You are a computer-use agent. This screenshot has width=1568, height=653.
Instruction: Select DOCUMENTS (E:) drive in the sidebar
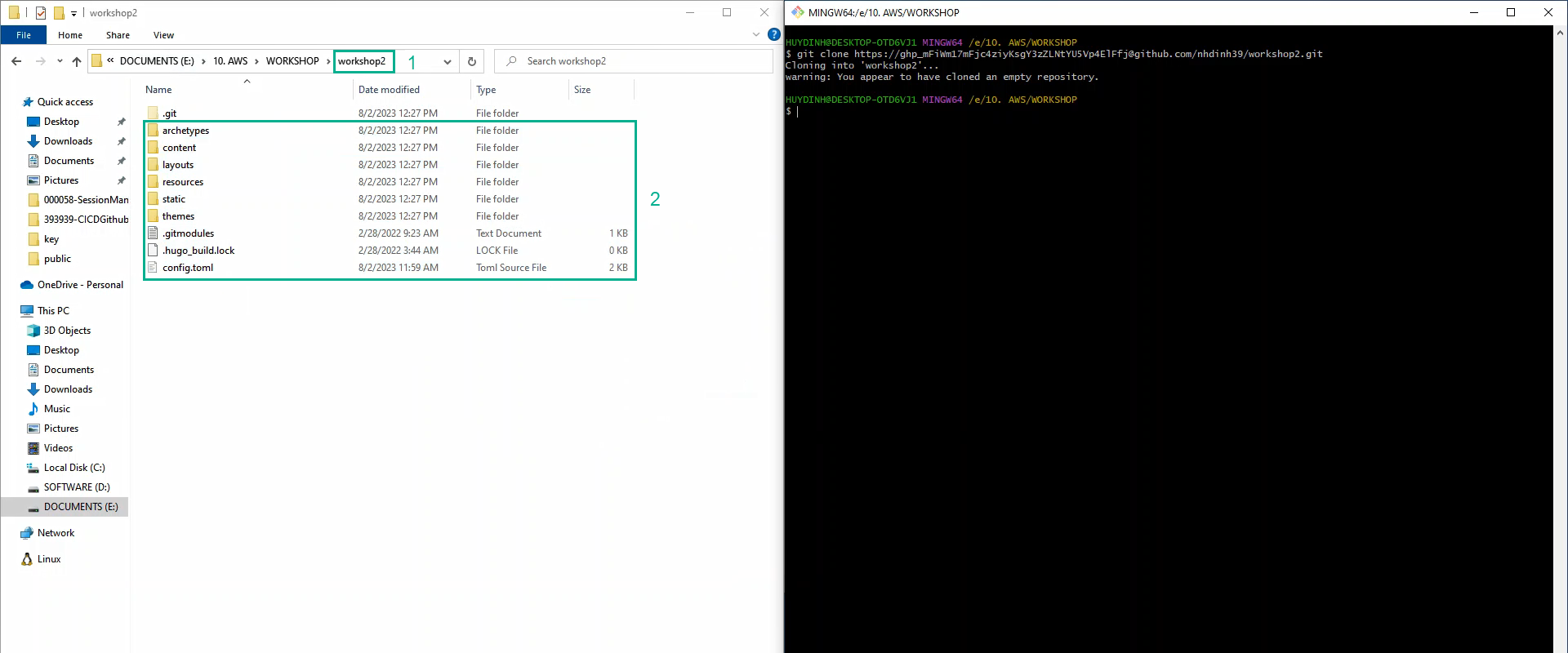tap(81, 507)
